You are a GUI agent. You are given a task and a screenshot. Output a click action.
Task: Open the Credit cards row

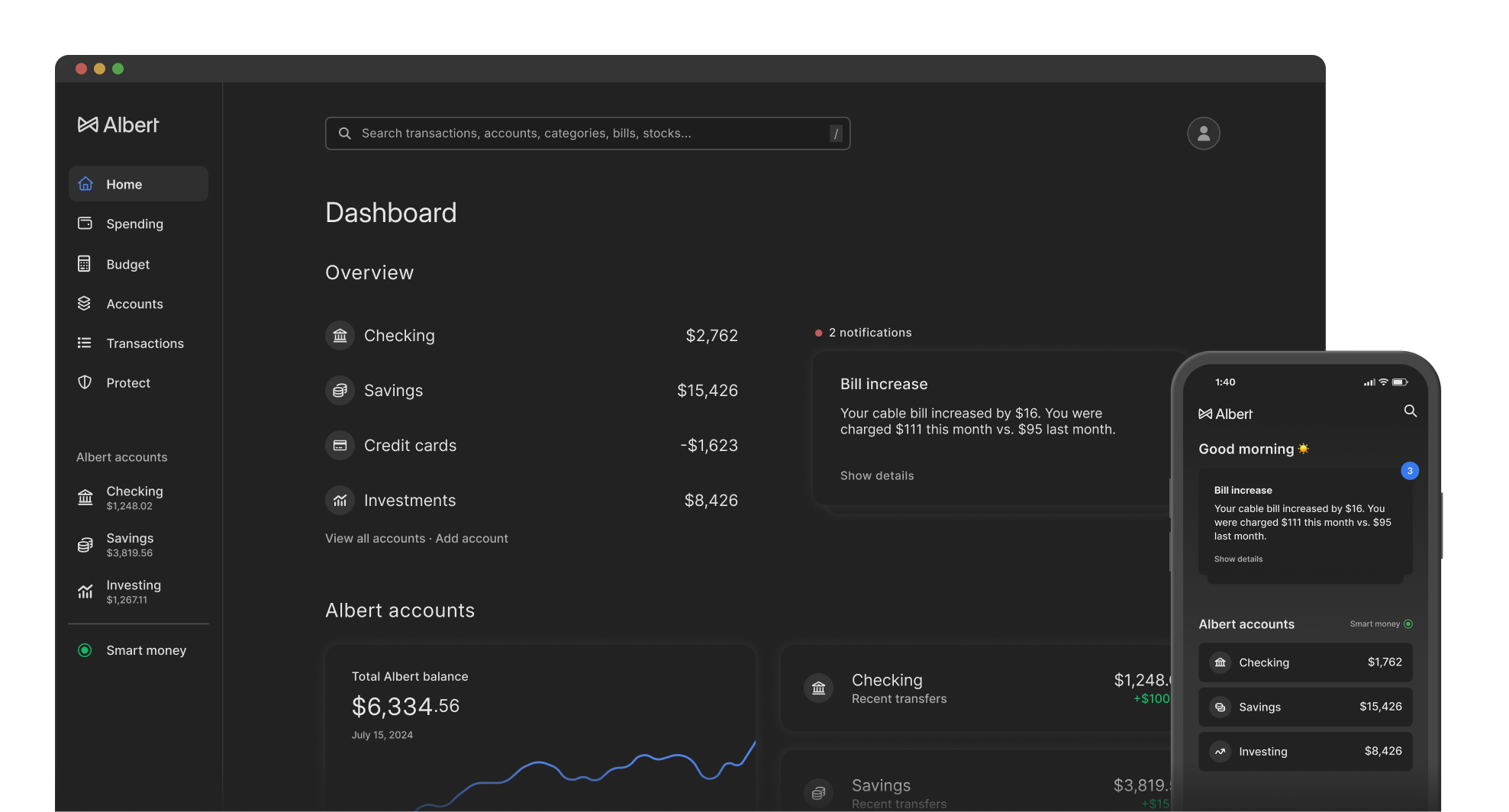pos(532,446)
